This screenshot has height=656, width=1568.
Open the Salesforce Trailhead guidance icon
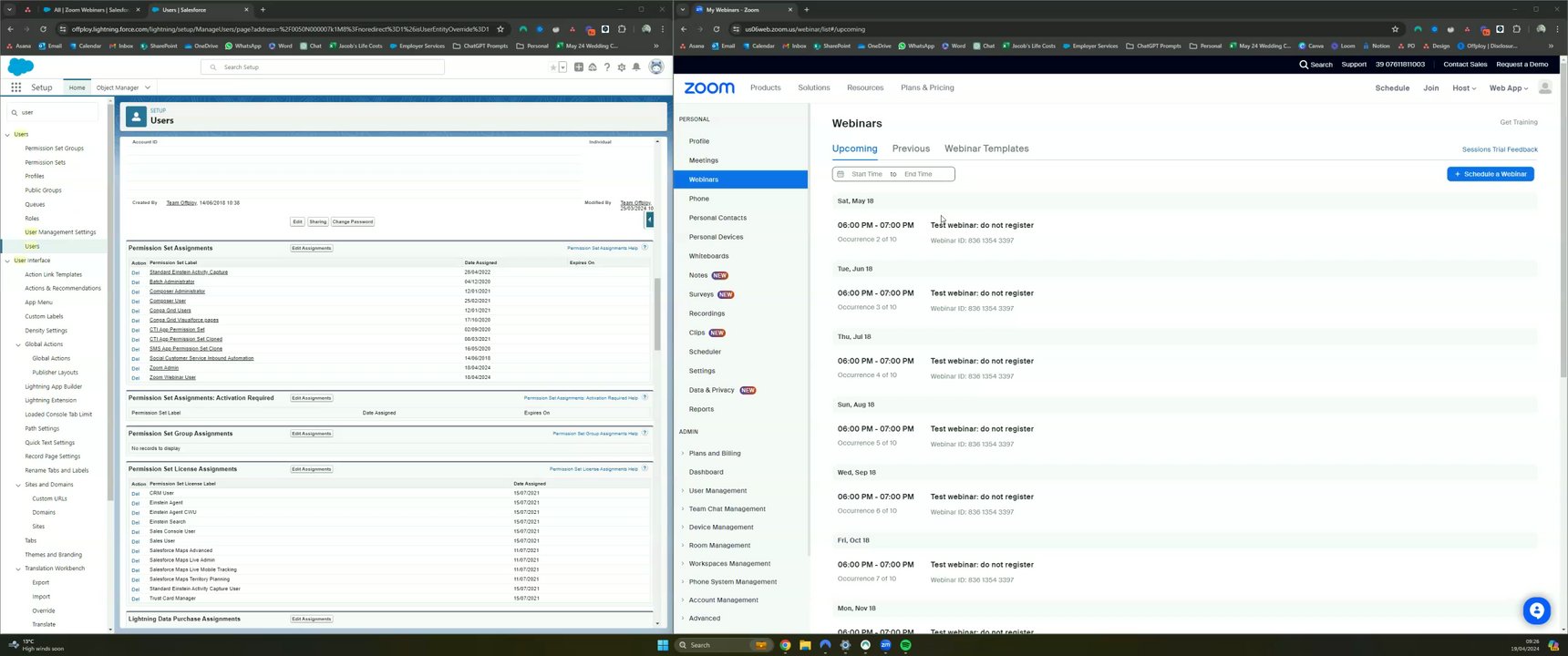[593, 67]
